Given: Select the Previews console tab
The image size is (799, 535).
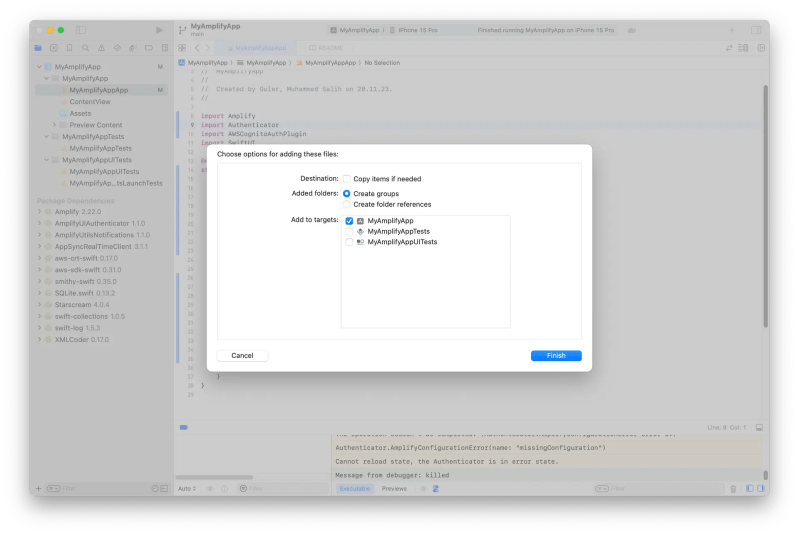Looking at the screenshot, I should pos(394,489).
